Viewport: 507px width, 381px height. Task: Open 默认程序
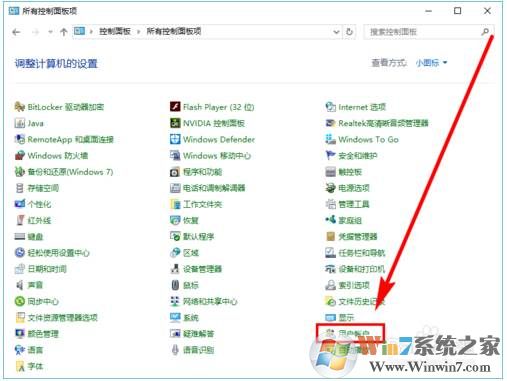(x=192, y=237)
